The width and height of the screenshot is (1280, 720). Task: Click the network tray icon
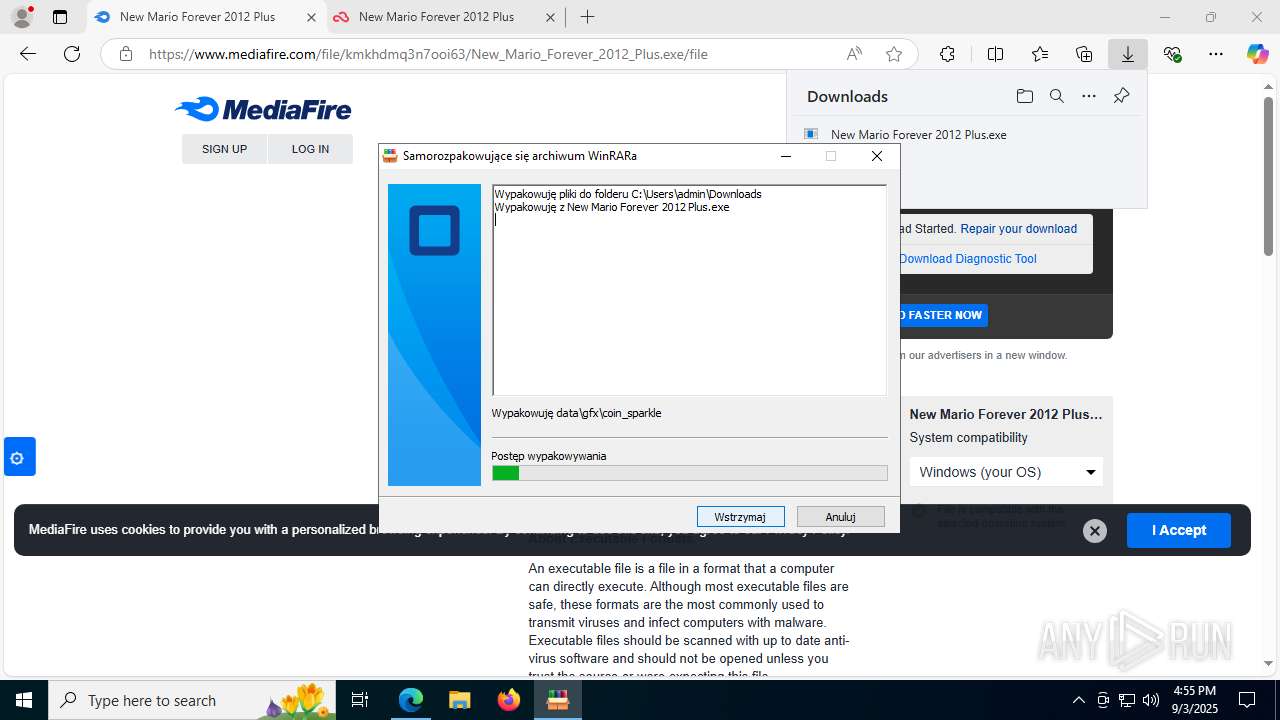[x=1127, y=700]
